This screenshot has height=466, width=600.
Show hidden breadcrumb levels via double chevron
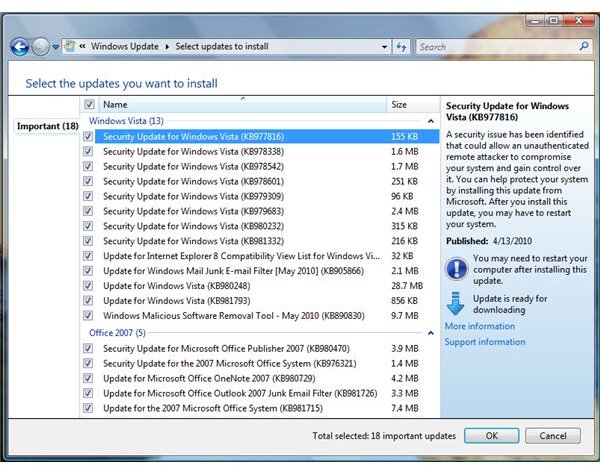tap(82, 46)
